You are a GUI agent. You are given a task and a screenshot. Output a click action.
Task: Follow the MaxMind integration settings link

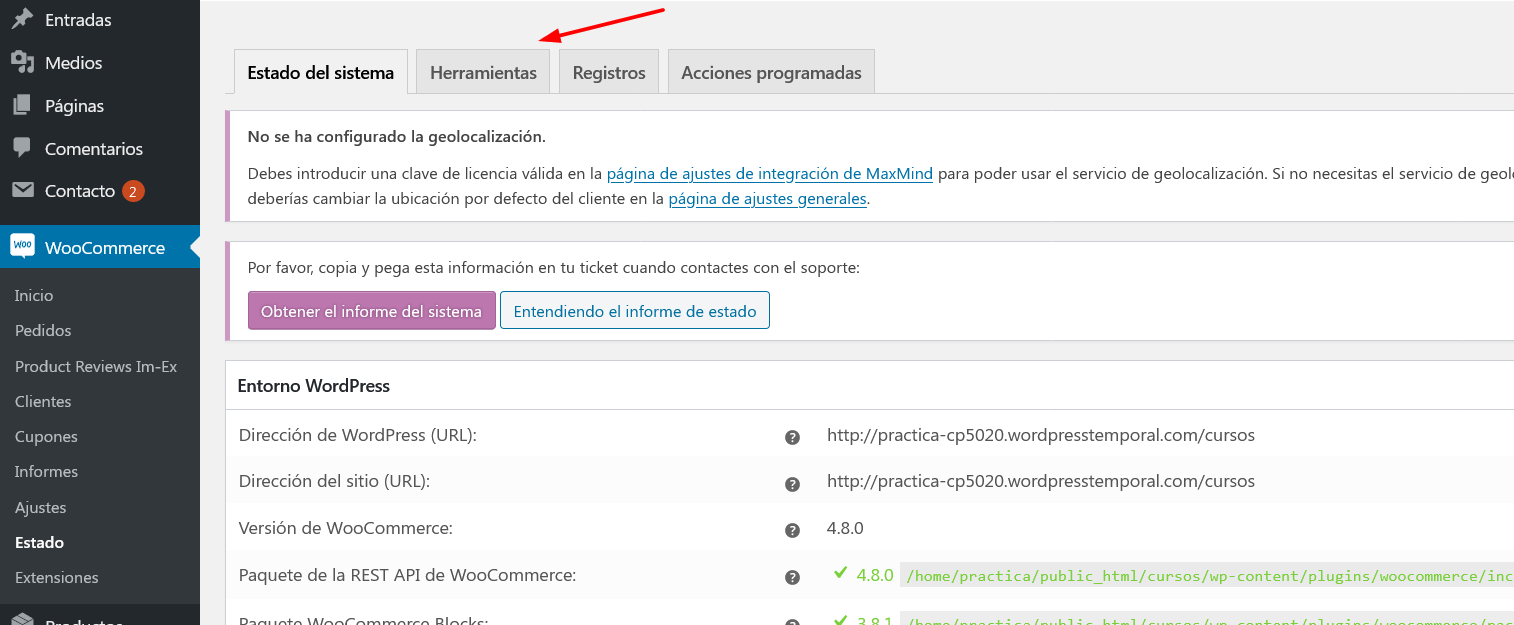coord(770,174)
